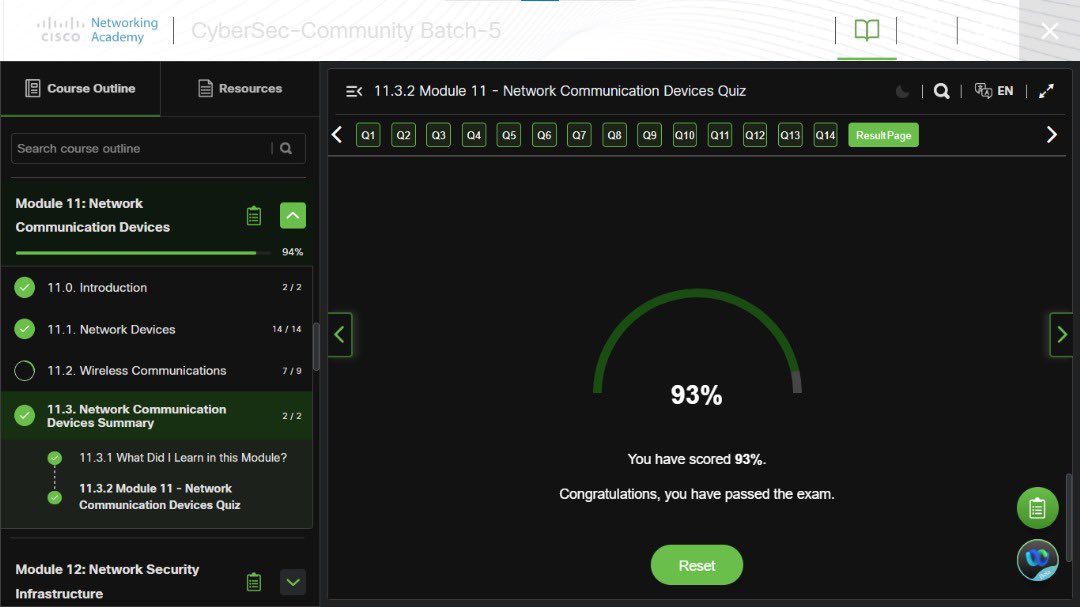Click the CyberSec-Community Batch-5 title
Image resolution: width=1080 pixels, height=607 pixels.
click(346, 30)
